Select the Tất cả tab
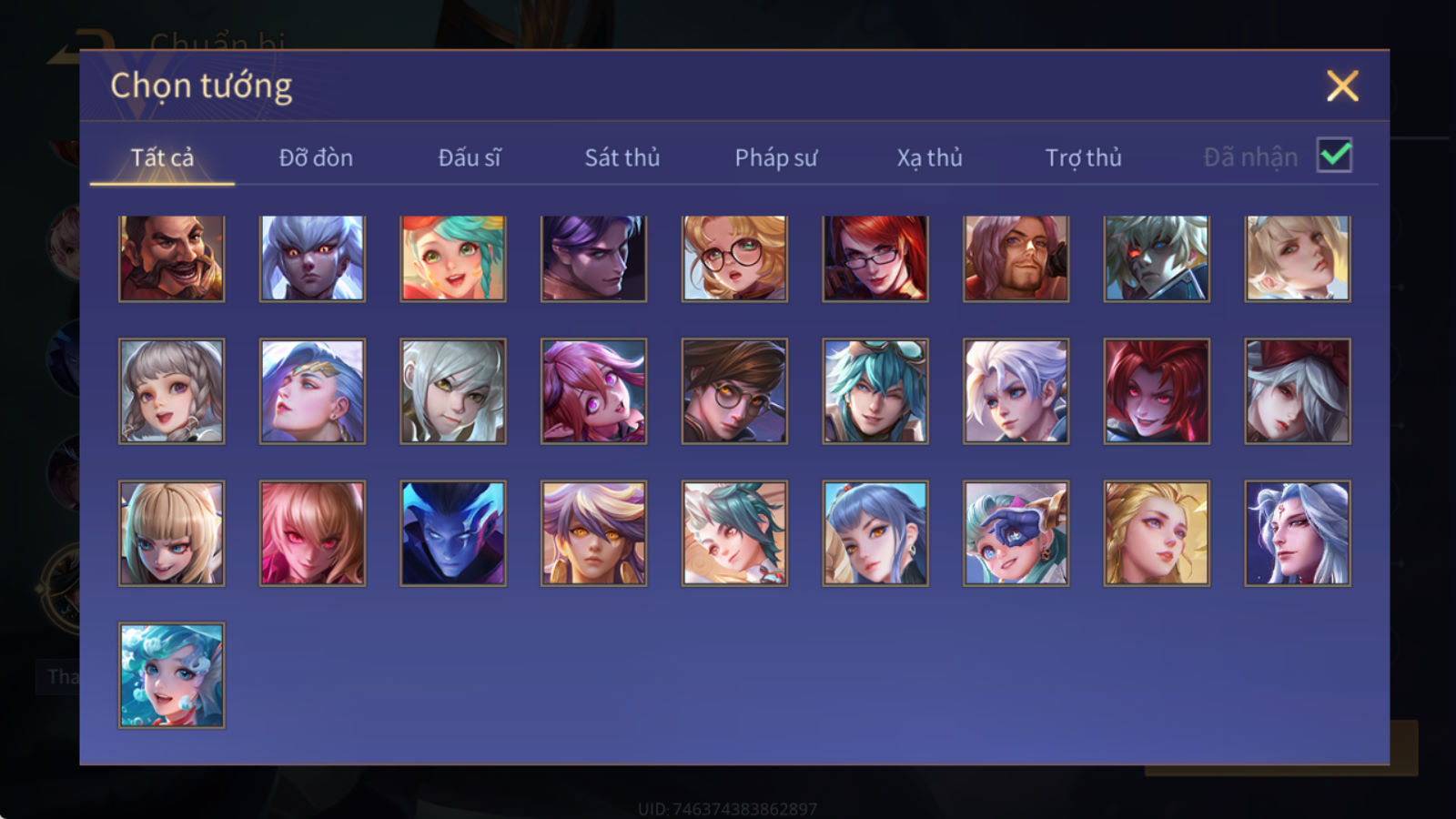This screenshot has width=1456, height=819. 162,157
